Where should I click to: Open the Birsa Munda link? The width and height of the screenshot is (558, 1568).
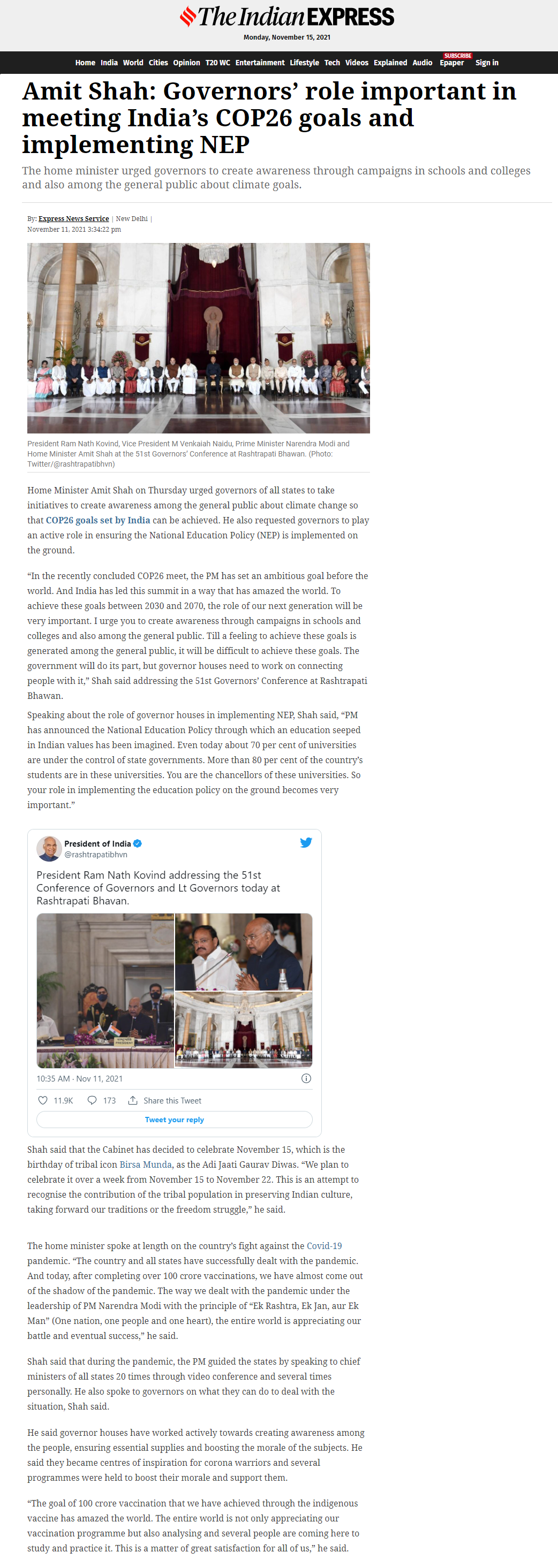tap(146, 1164)
